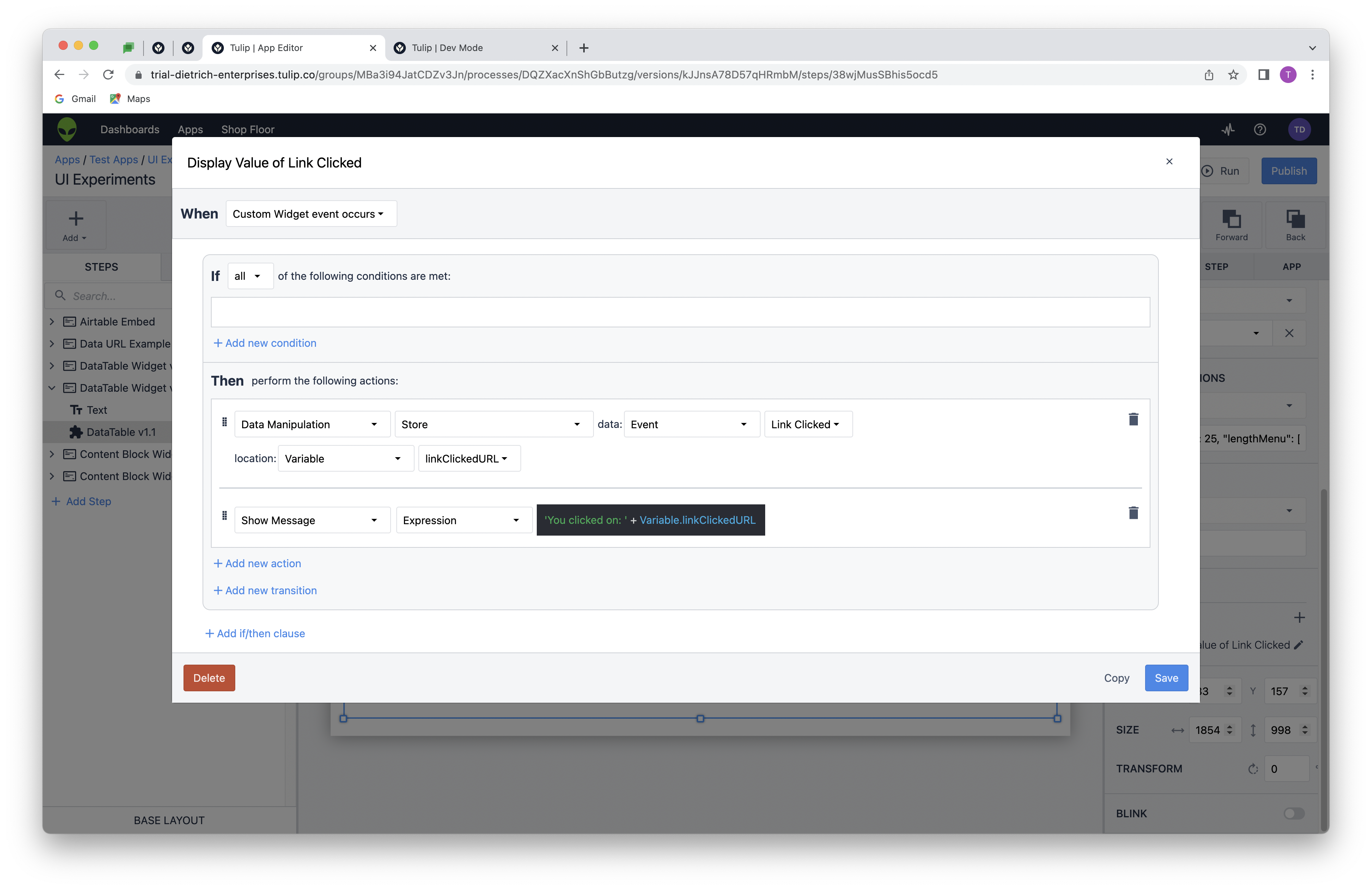
Task: Open the Link Clicked dropdown
Action: point(808,424)
